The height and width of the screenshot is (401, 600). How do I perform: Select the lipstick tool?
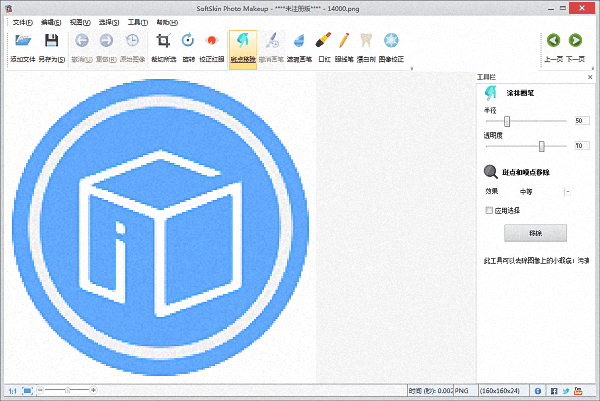click(323, 42)
